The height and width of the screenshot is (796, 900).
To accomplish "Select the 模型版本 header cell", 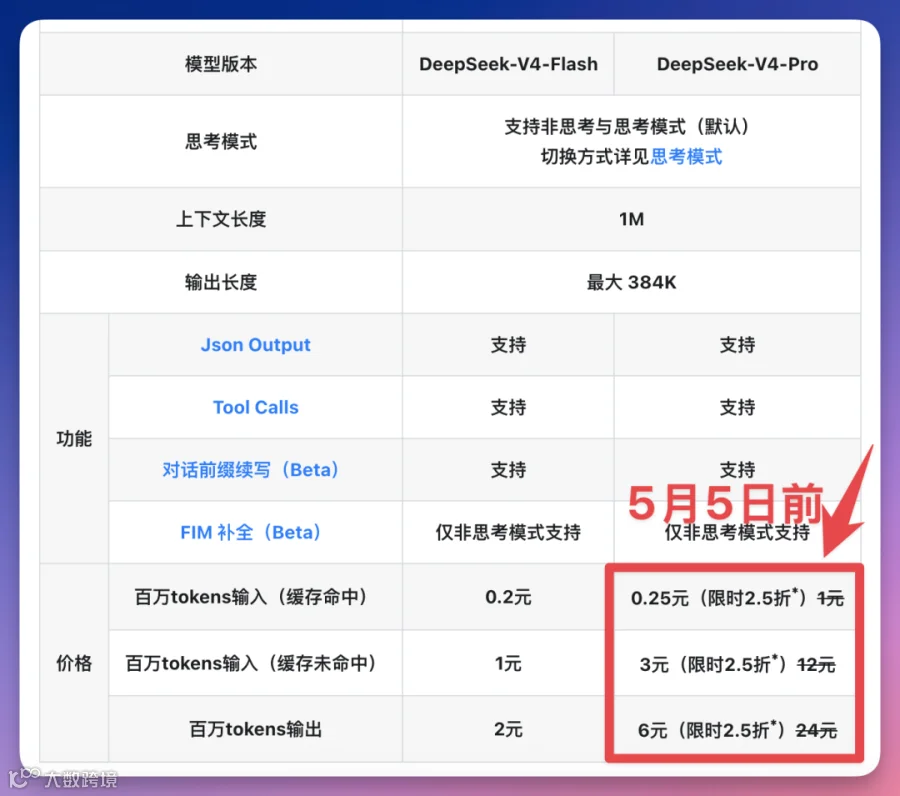I will click(x=221, y=64).
